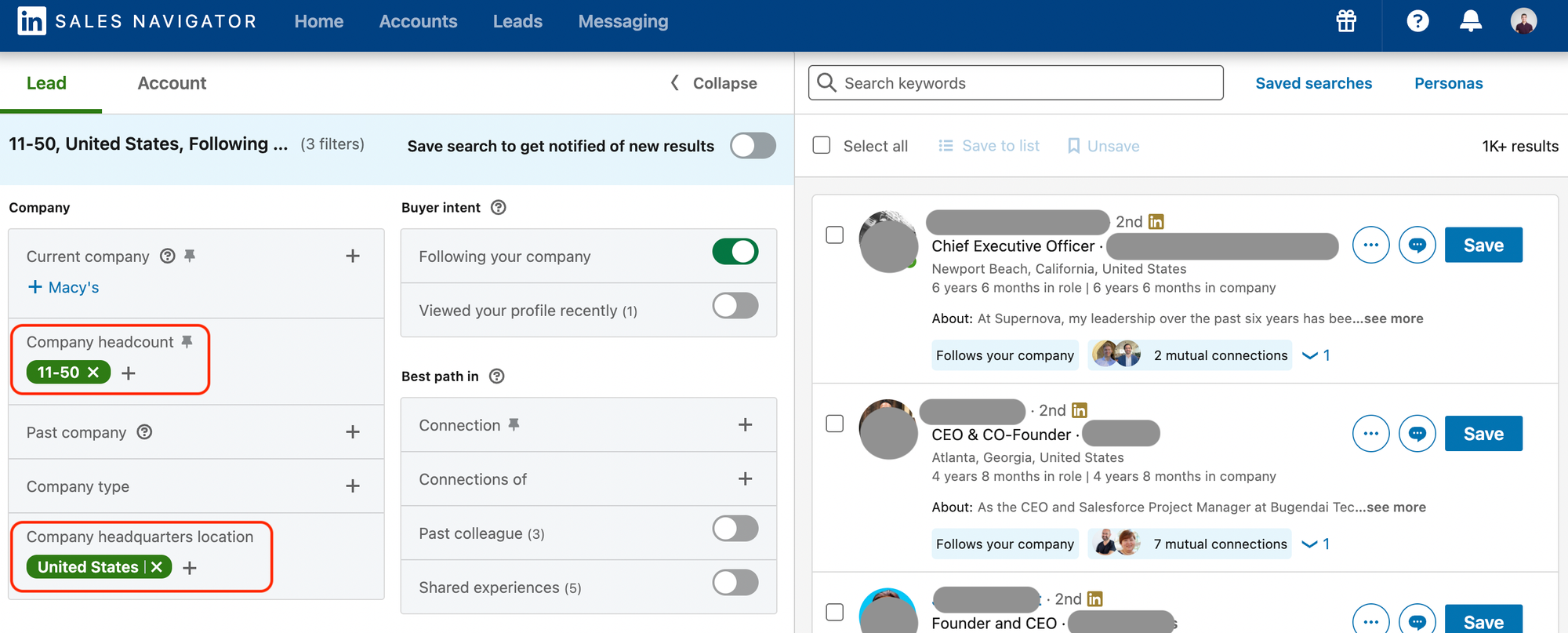Expand the Connection filter
Viewport: 1568px width, 633px height.
click(x=745, y=424)
